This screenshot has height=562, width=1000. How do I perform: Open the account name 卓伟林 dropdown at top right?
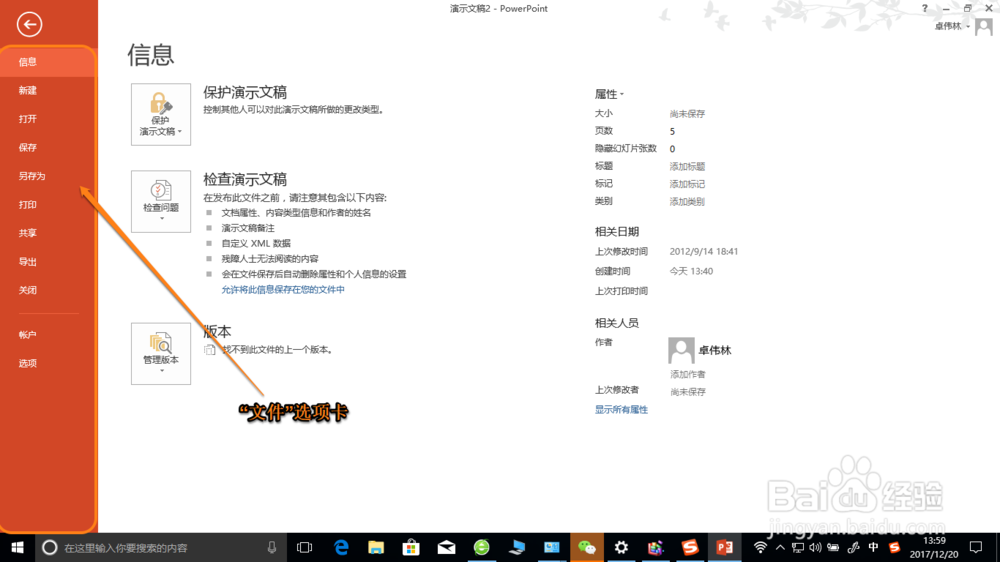pyautogui.click(x=952, y=26)
